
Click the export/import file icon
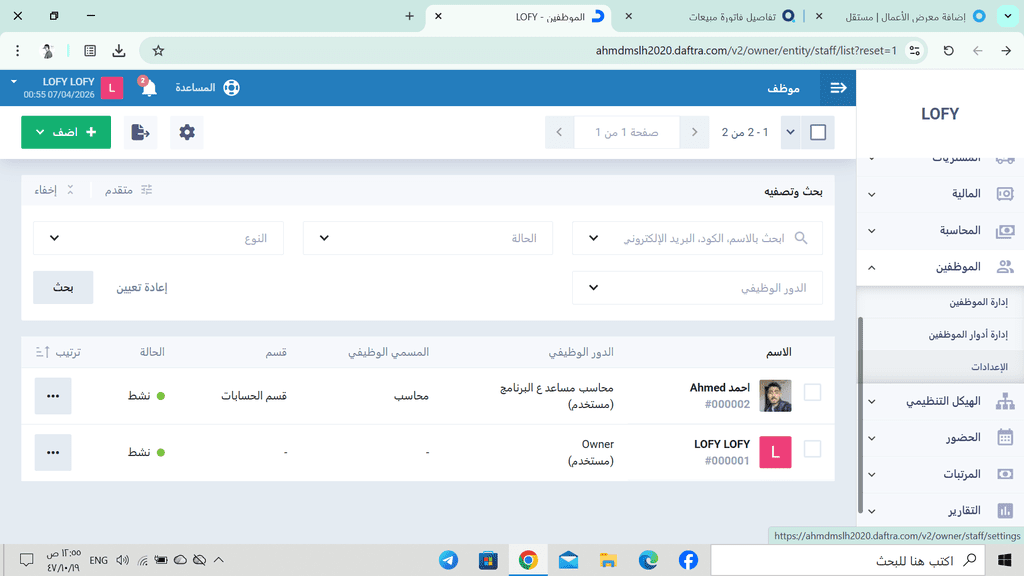click(140, 132)
